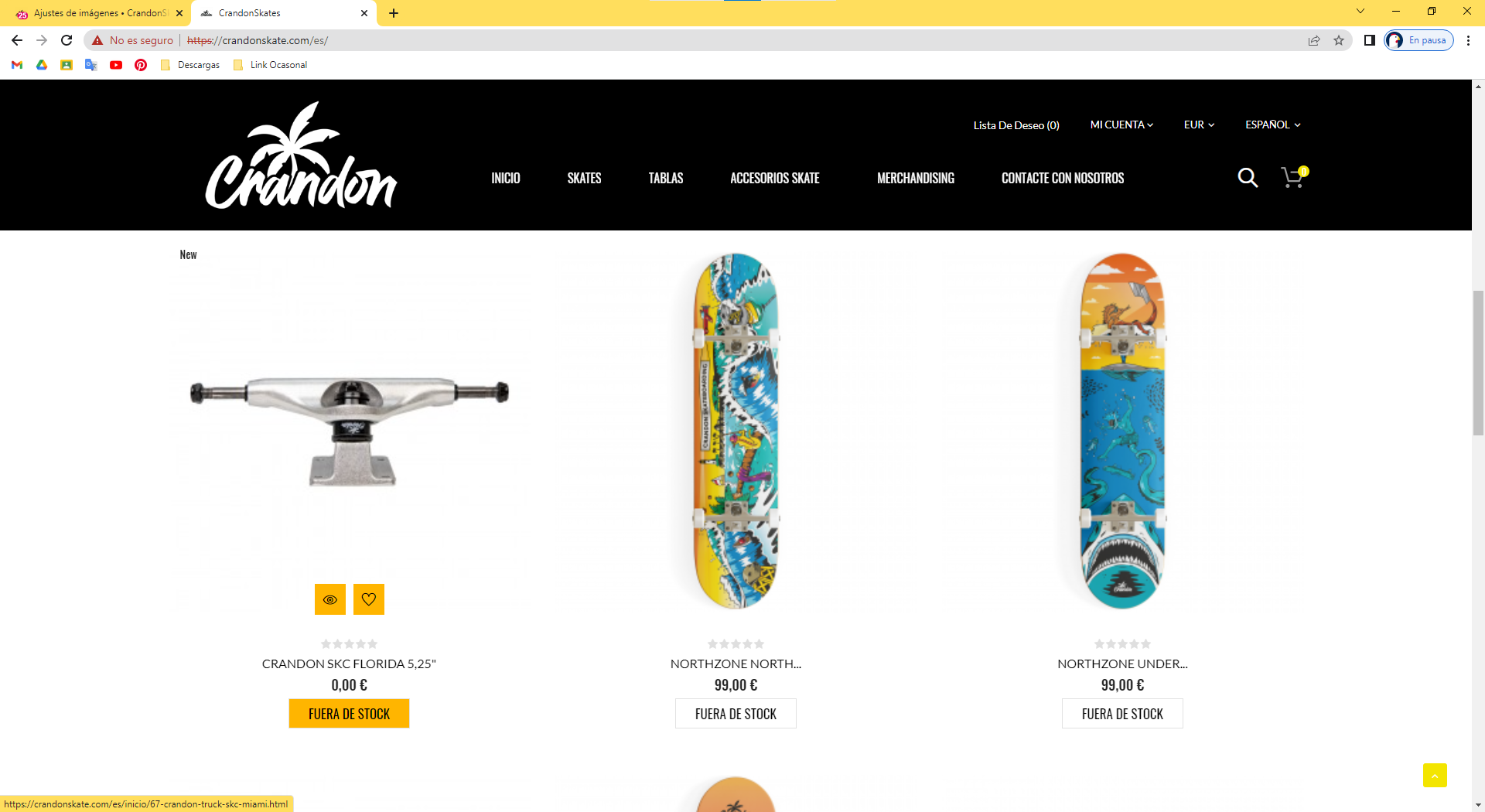Open Northzone Under skateboard product image
Viewport: 1485px width, 812px height.
coord(1122,431)
